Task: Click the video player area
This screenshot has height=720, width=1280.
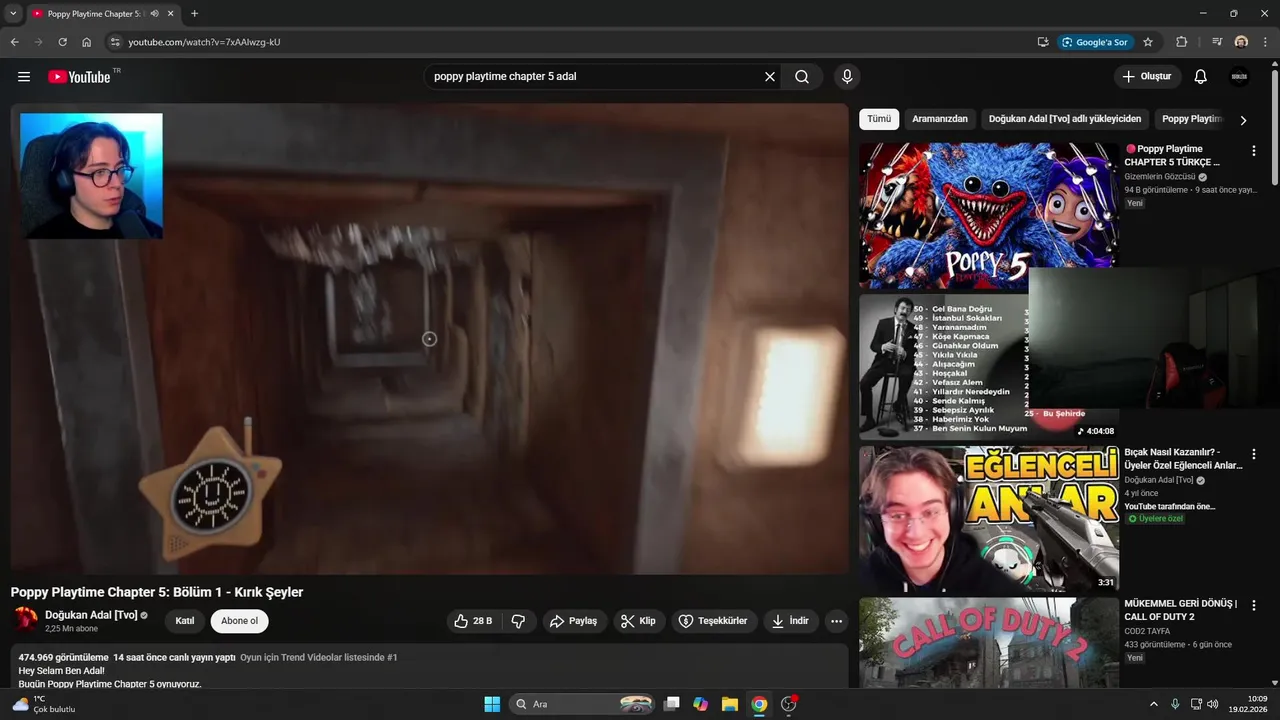Action: point(429,339)
